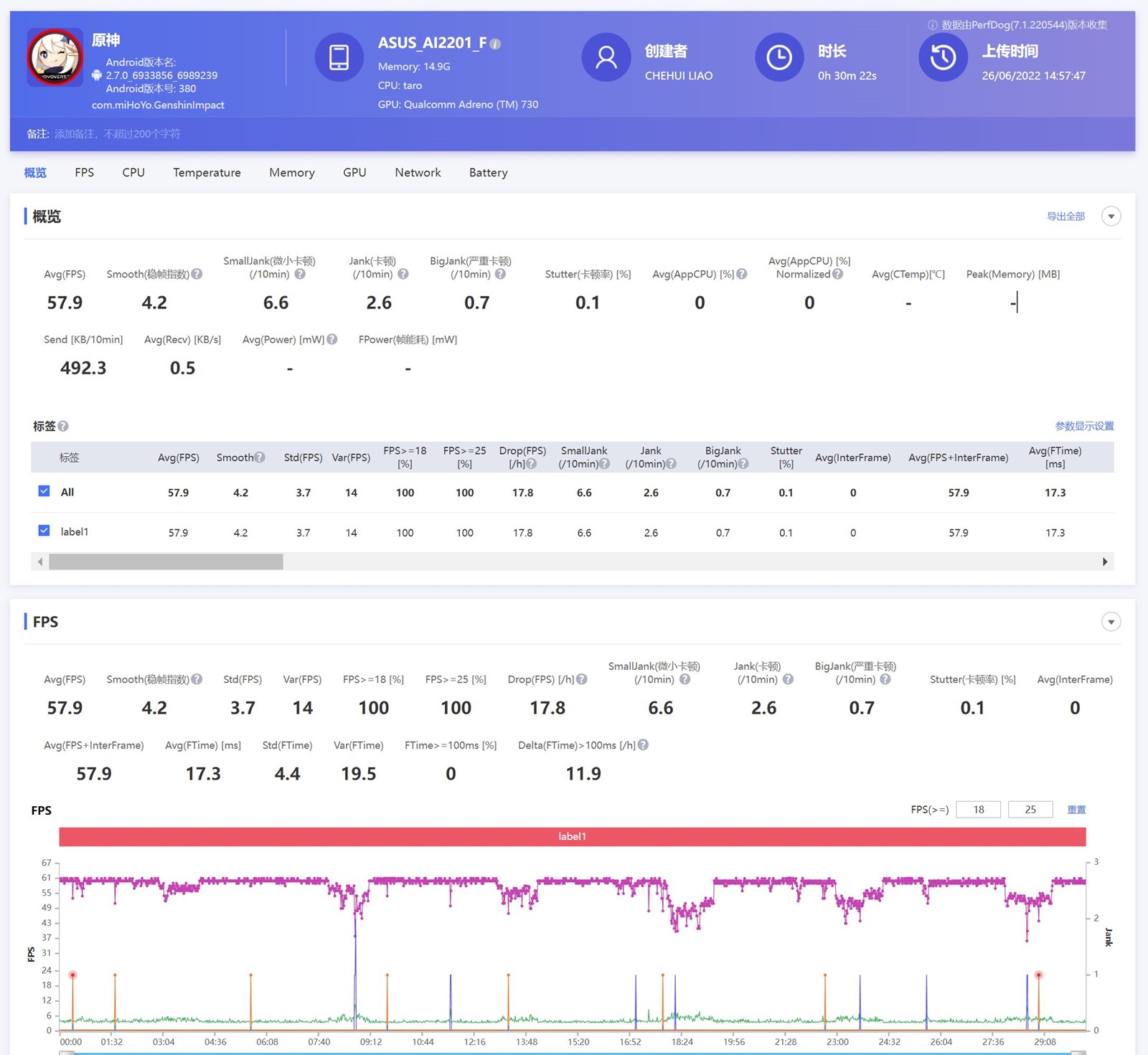Click the help icon next to 标签 heading
1148x1055 pixels.
[63, 426]
